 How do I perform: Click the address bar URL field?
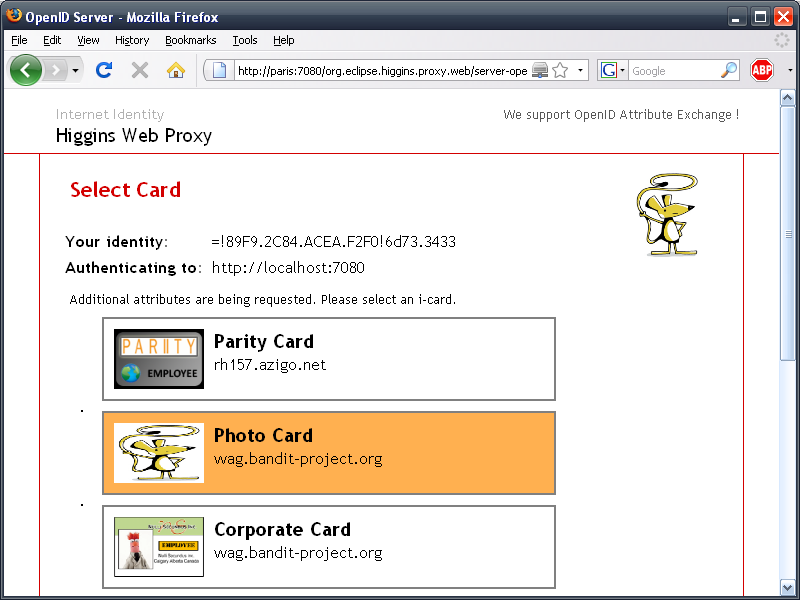[x=383, y=70]
